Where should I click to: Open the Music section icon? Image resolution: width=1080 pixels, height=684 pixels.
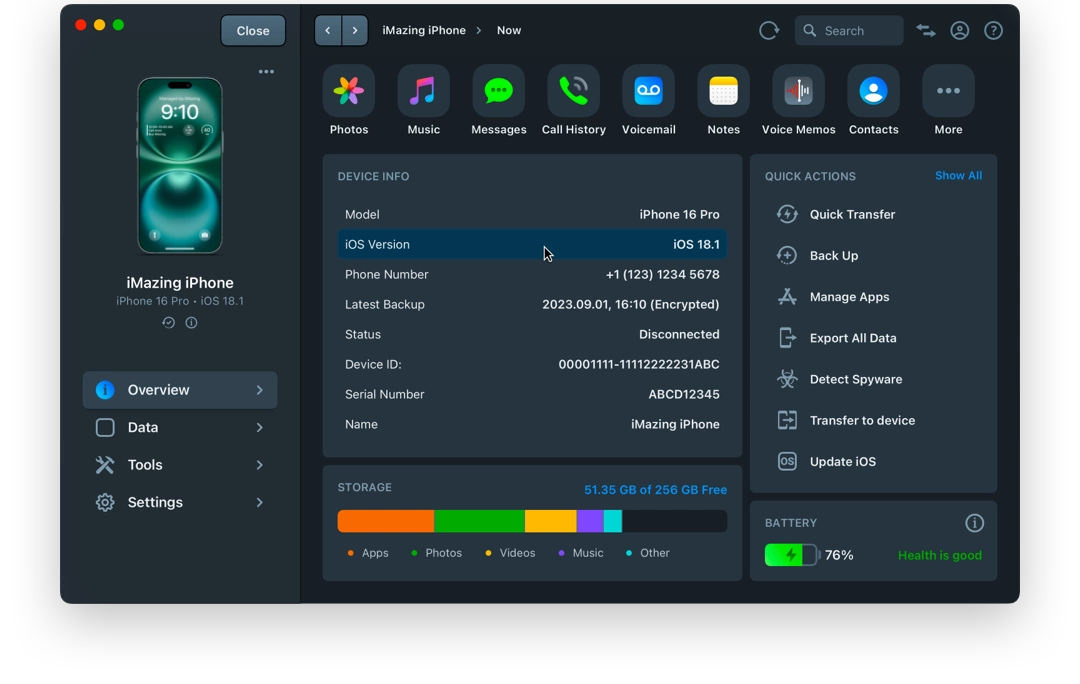pos(423,91)
